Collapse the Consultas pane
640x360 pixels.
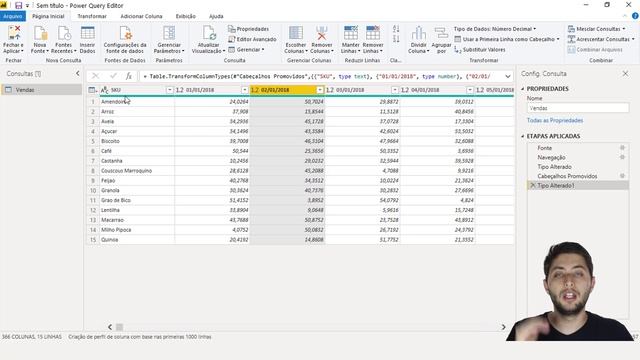click(x=78, y=73)
